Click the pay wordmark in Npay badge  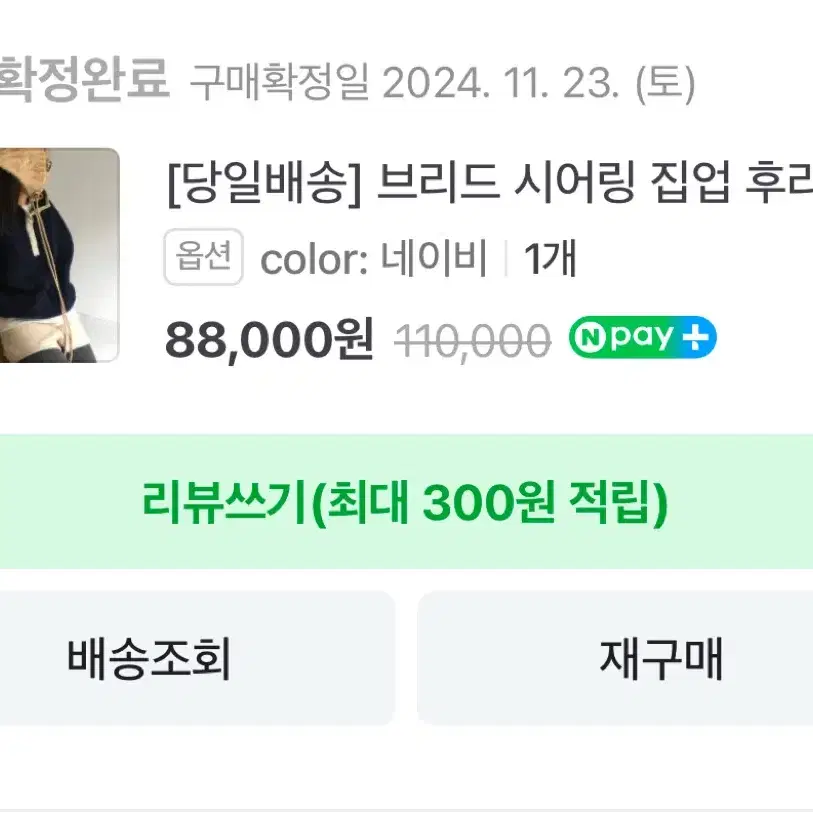(641, 338)
